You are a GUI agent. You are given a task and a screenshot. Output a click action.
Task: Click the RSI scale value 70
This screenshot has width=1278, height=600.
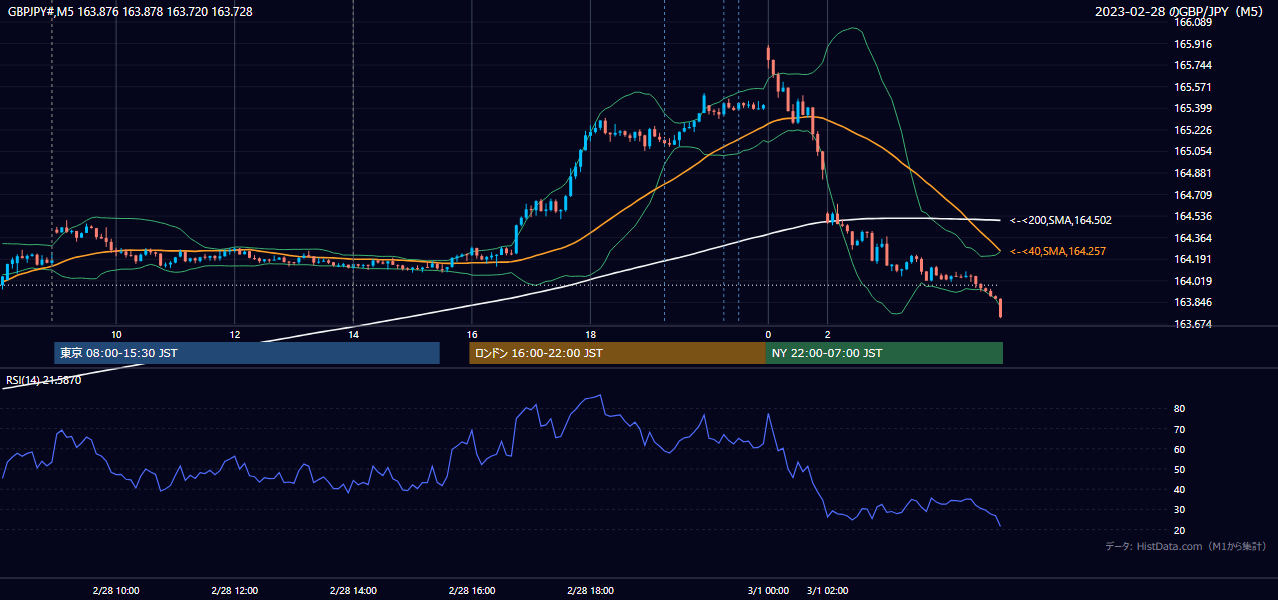pyautogui.click(x=1180, y=429)
